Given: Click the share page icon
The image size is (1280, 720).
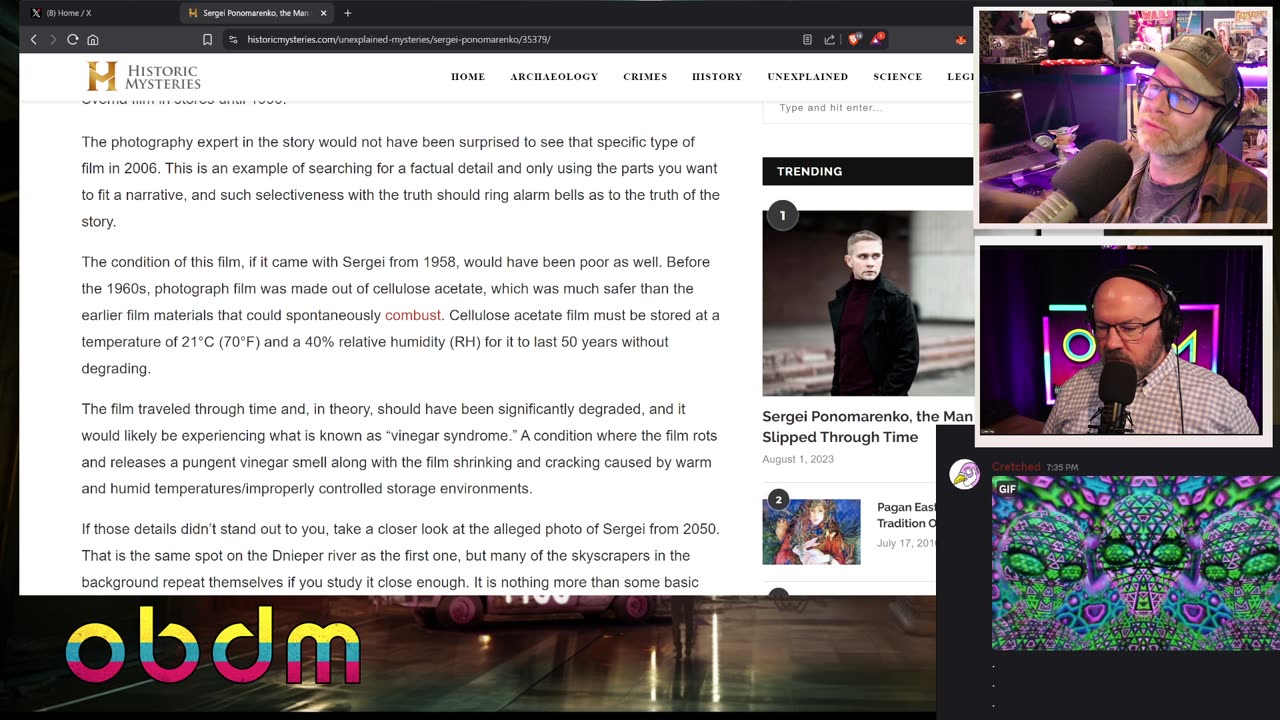Looking at the screenshot, I should click(x=829, y=39).
